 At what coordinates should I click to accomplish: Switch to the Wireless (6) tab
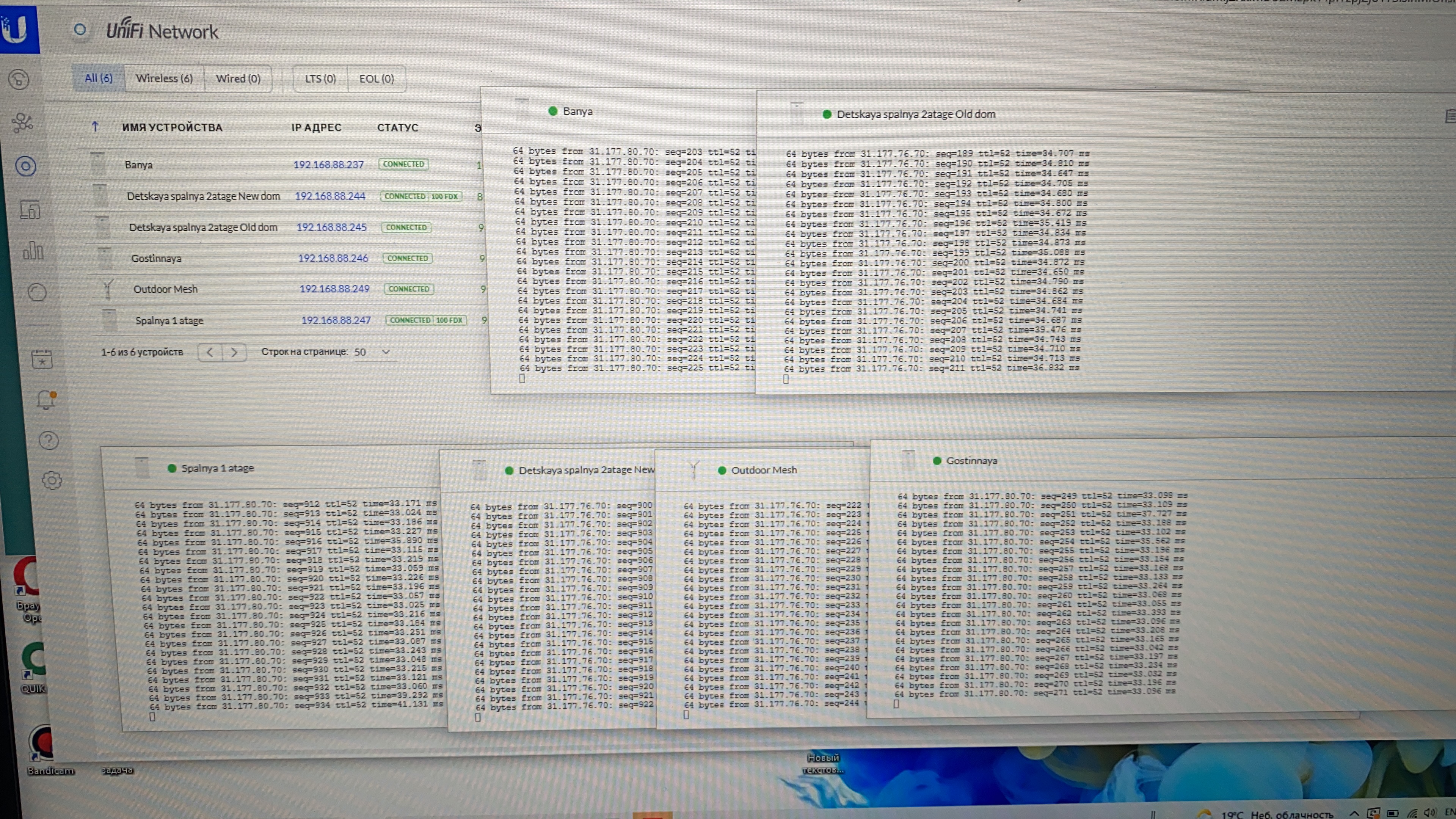pos(164,78)
